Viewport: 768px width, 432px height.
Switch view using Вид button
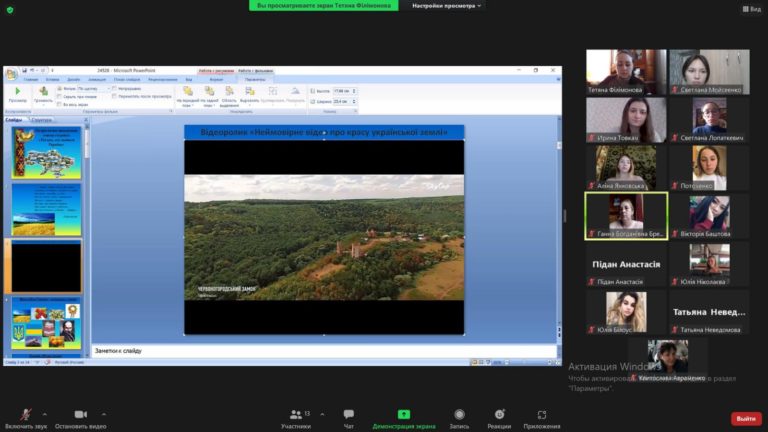(751, 9)
